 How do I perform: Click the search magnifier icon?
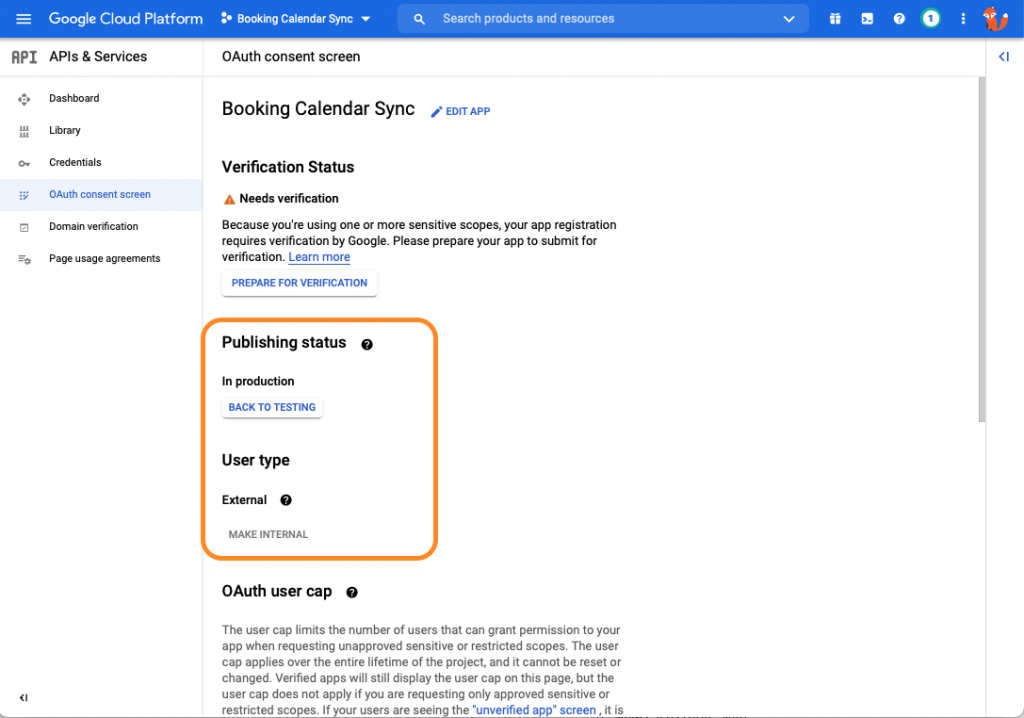419,19
